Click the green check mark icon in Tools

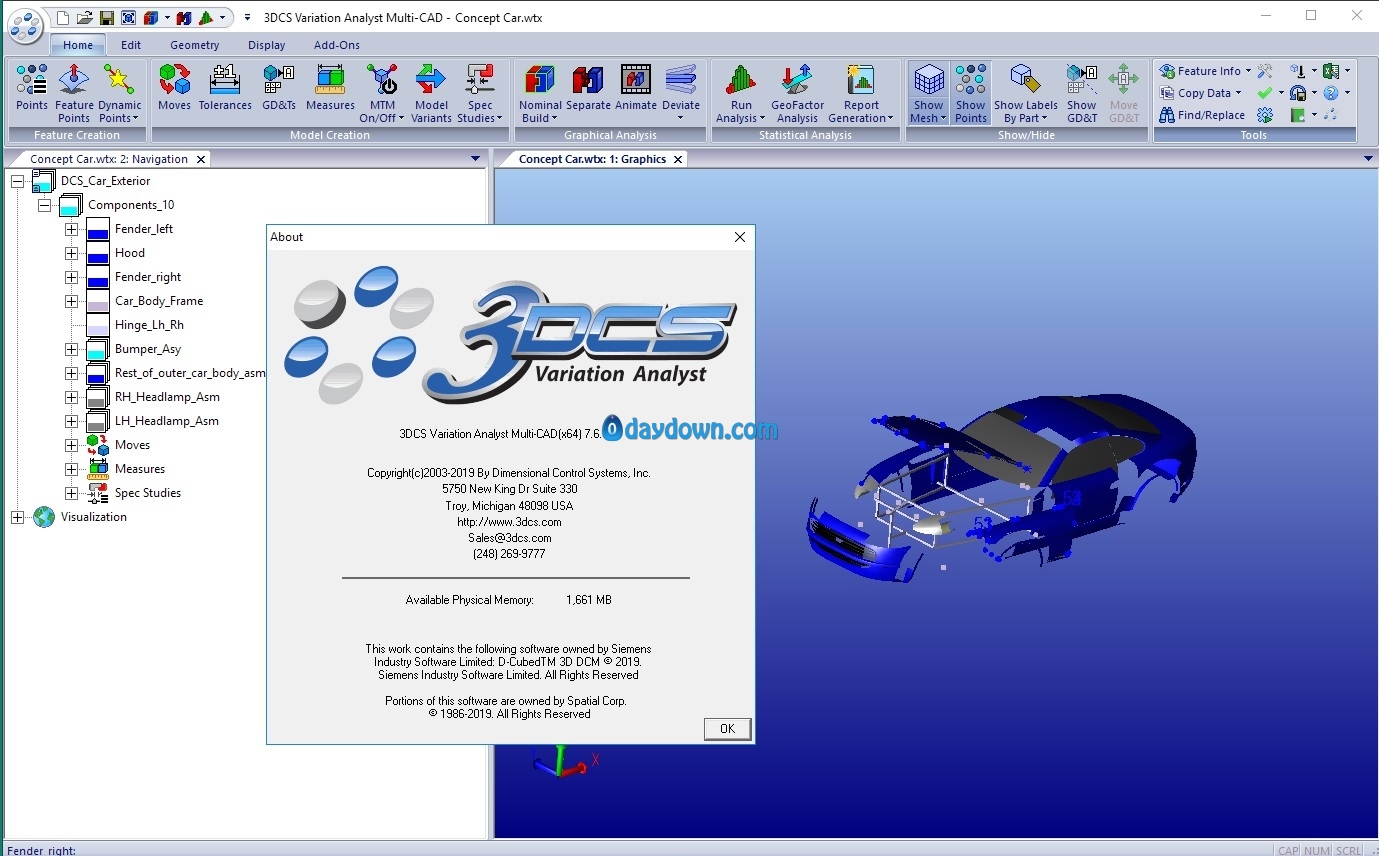pos(1265,93)
